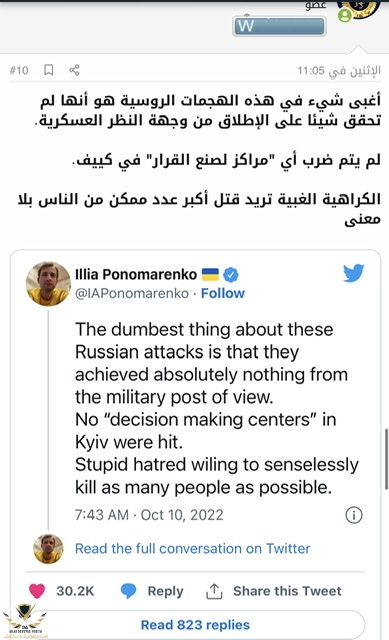Open the @IAPonomarenko handle link
The image size is (389, 640).
click(x=132, y=293)
